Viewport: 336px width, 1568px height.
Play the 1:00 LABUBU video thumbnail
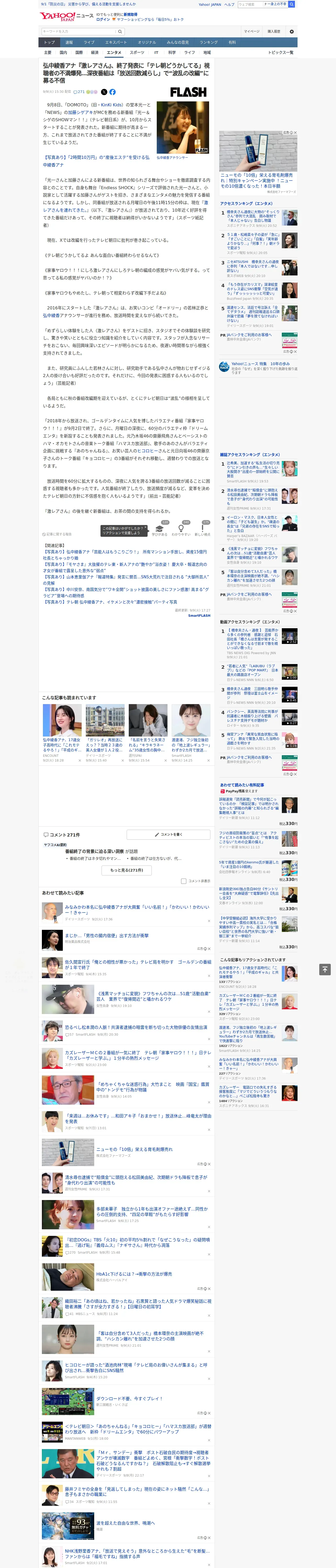[289, 671]
